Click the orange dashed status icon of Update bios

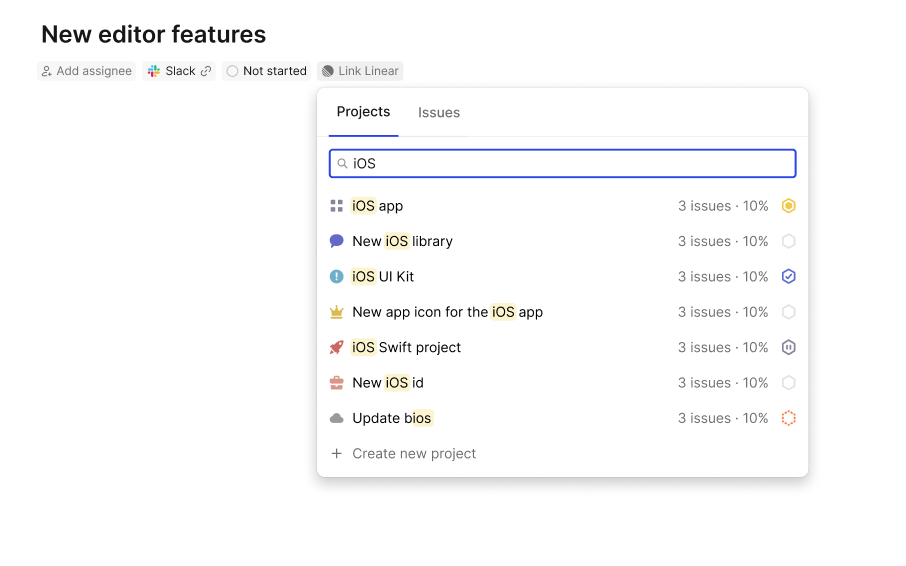click(789, 418)
